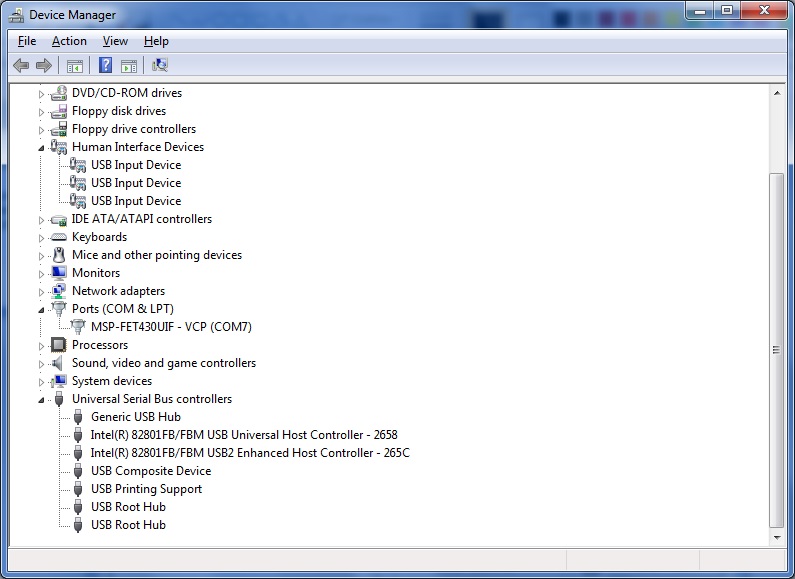Click the Ports (COM & LPT) icon

coord(59,309)
